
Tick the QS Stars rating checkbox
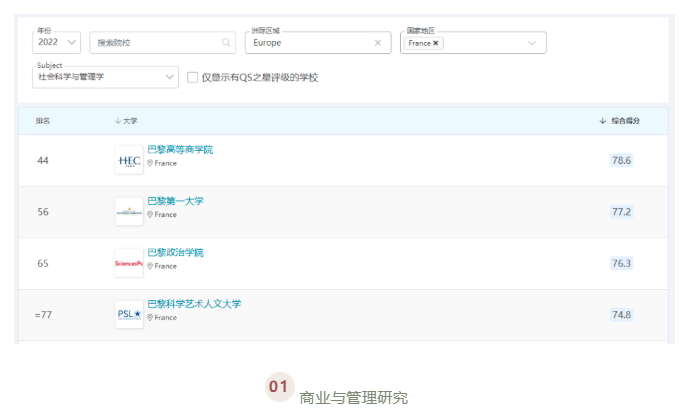click(x=193, y=77)
